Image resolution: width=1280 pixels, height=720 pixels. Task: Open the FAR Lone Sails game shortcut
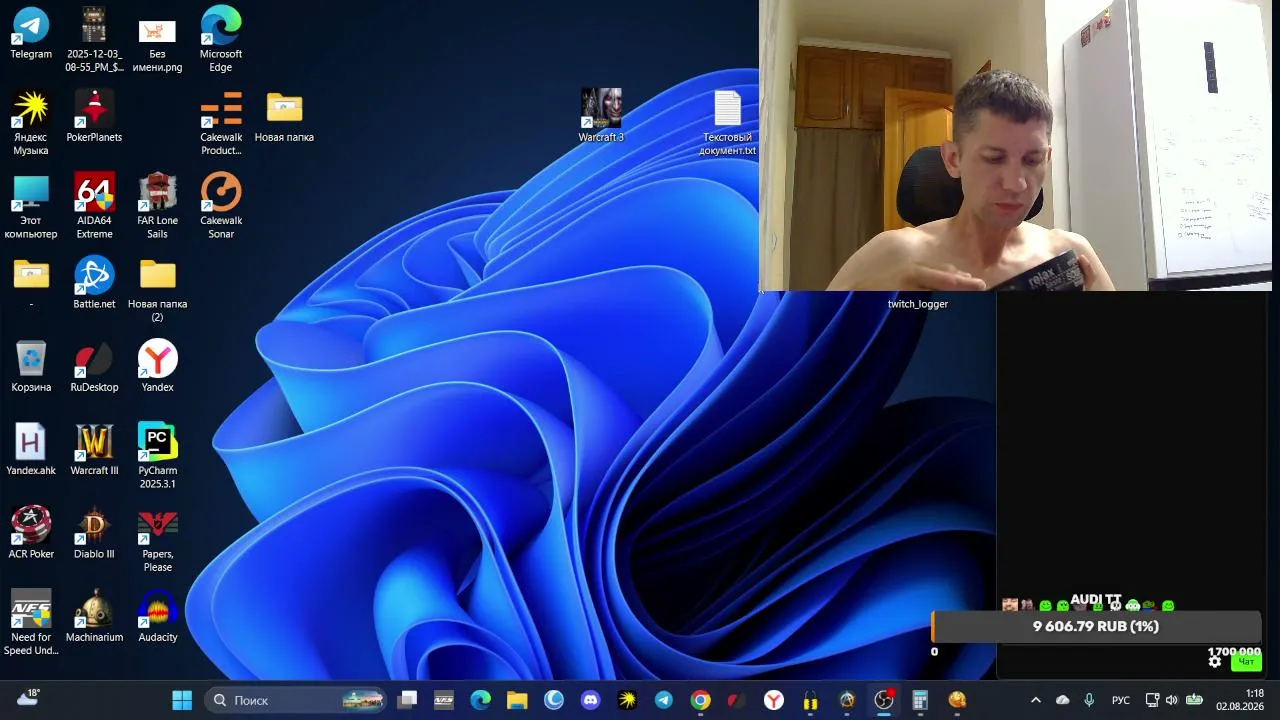click(157, 206)
